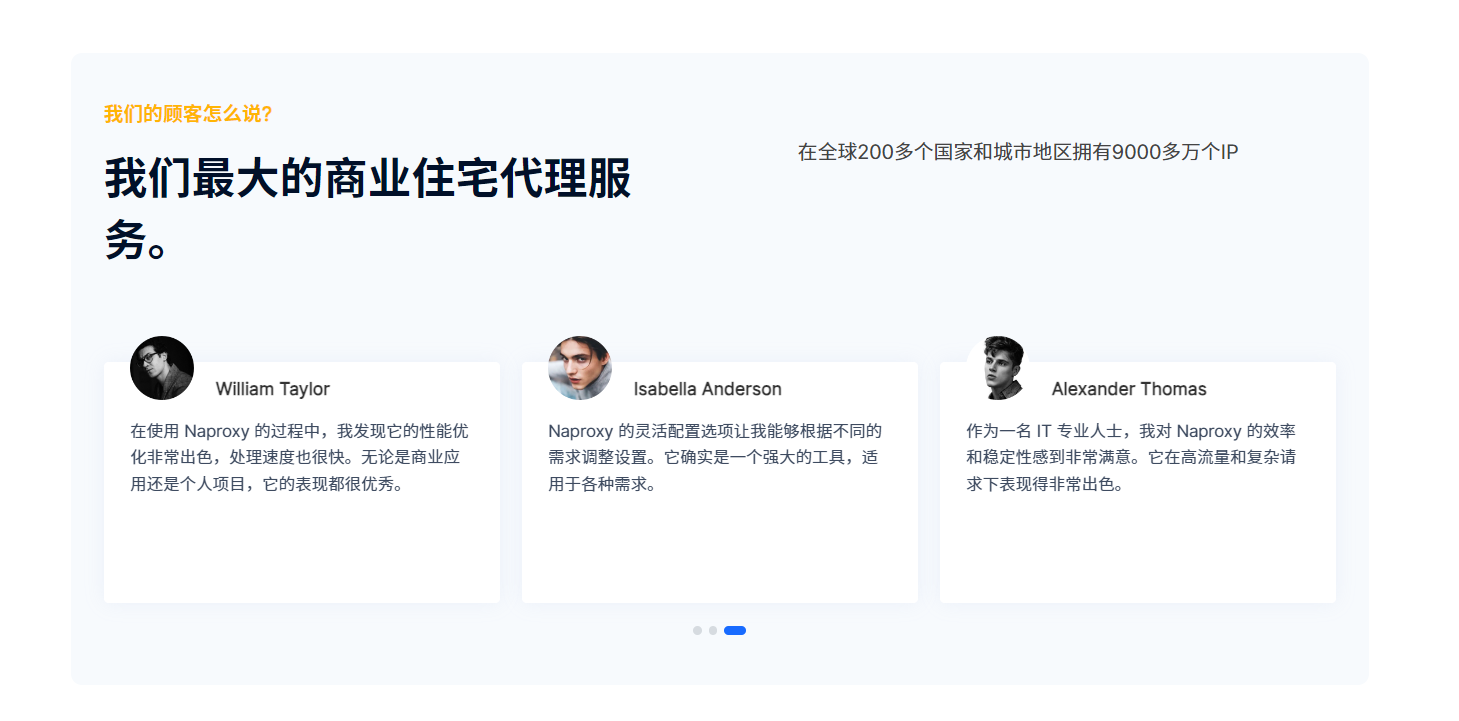Click the name William Taylor
The image size is (1459, 721).
273,389
